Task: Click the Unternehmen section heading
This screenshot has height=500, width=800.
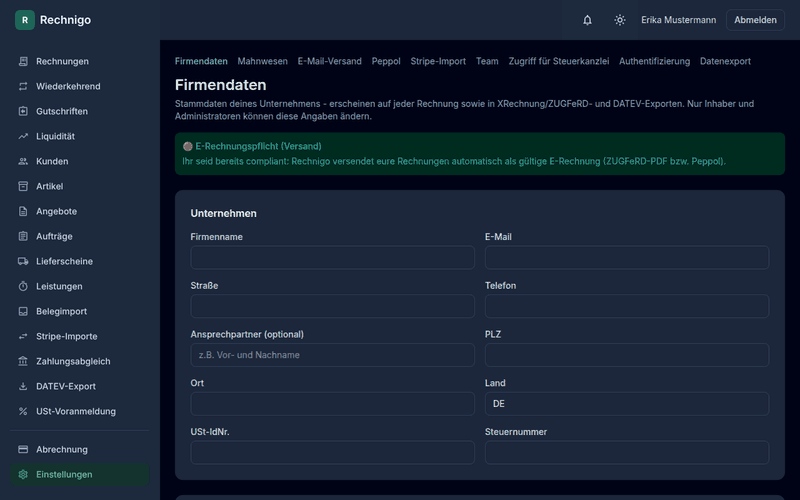Action: click(x=223, y=213)
